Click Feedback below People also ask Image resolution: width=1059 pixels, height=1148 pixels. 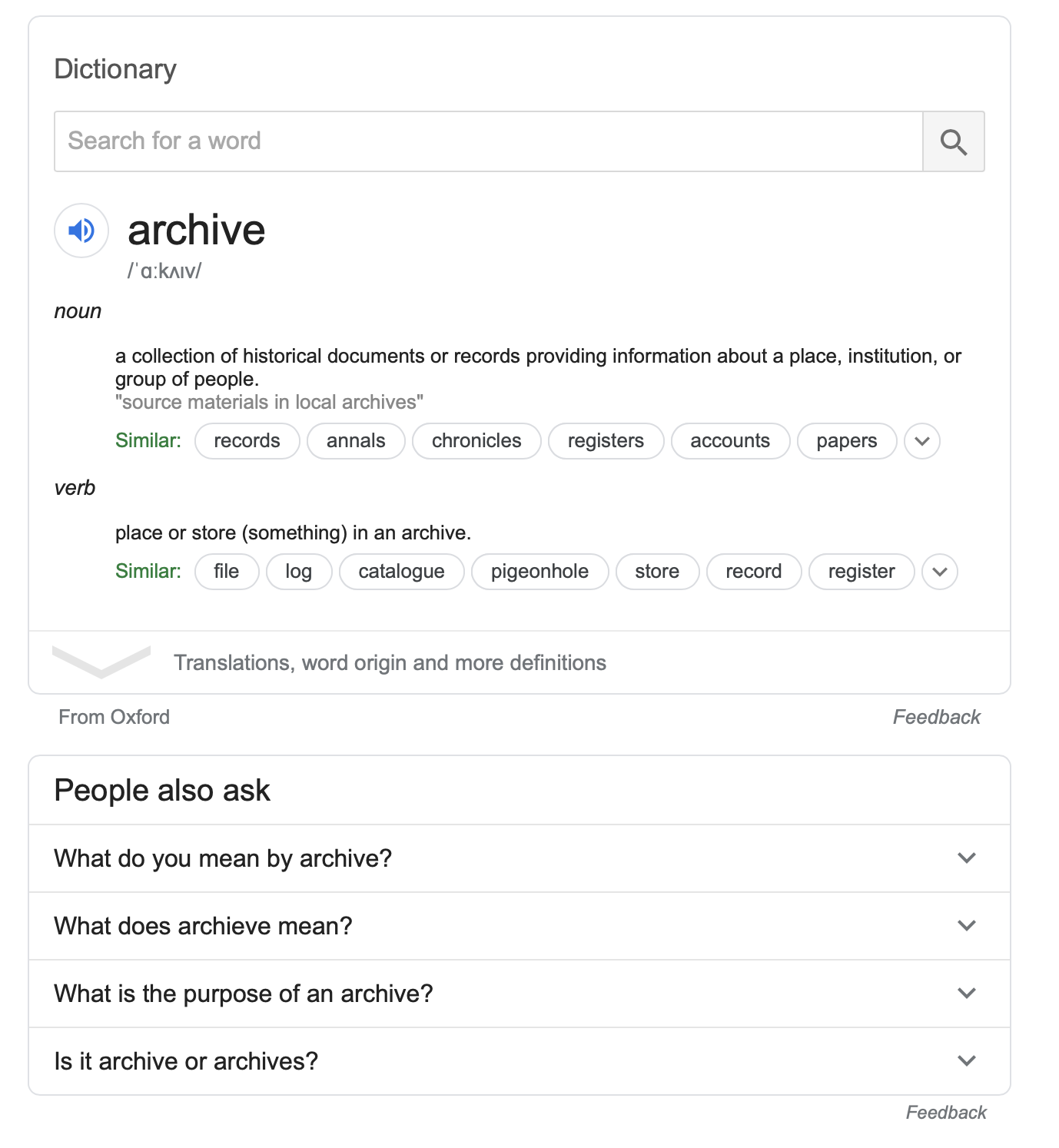pyautogui.click(x=945, y=1113)
